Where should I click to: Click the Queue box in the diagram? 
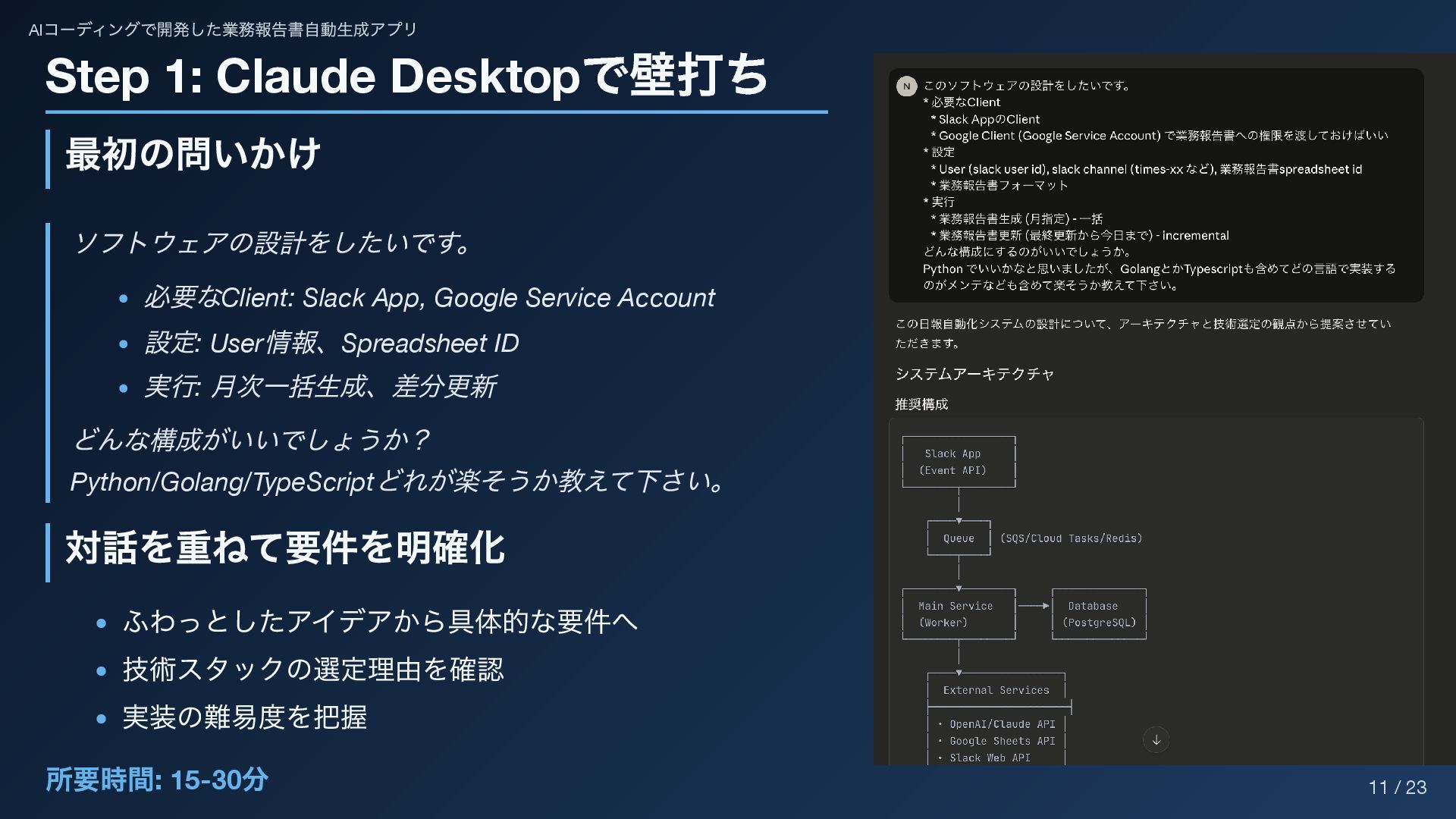959,538
